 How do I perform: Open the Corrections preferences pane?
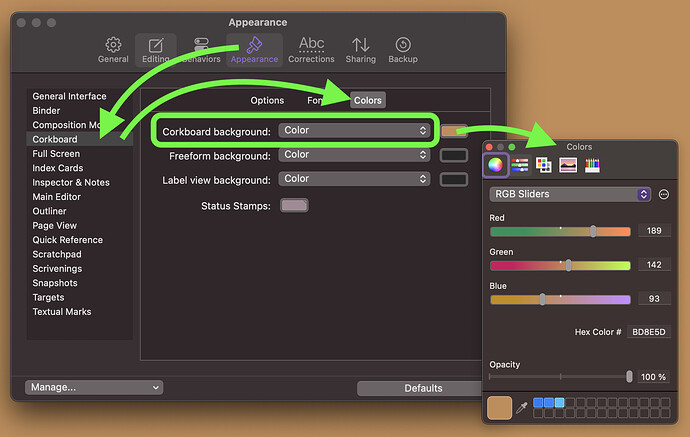pos(311,50)
